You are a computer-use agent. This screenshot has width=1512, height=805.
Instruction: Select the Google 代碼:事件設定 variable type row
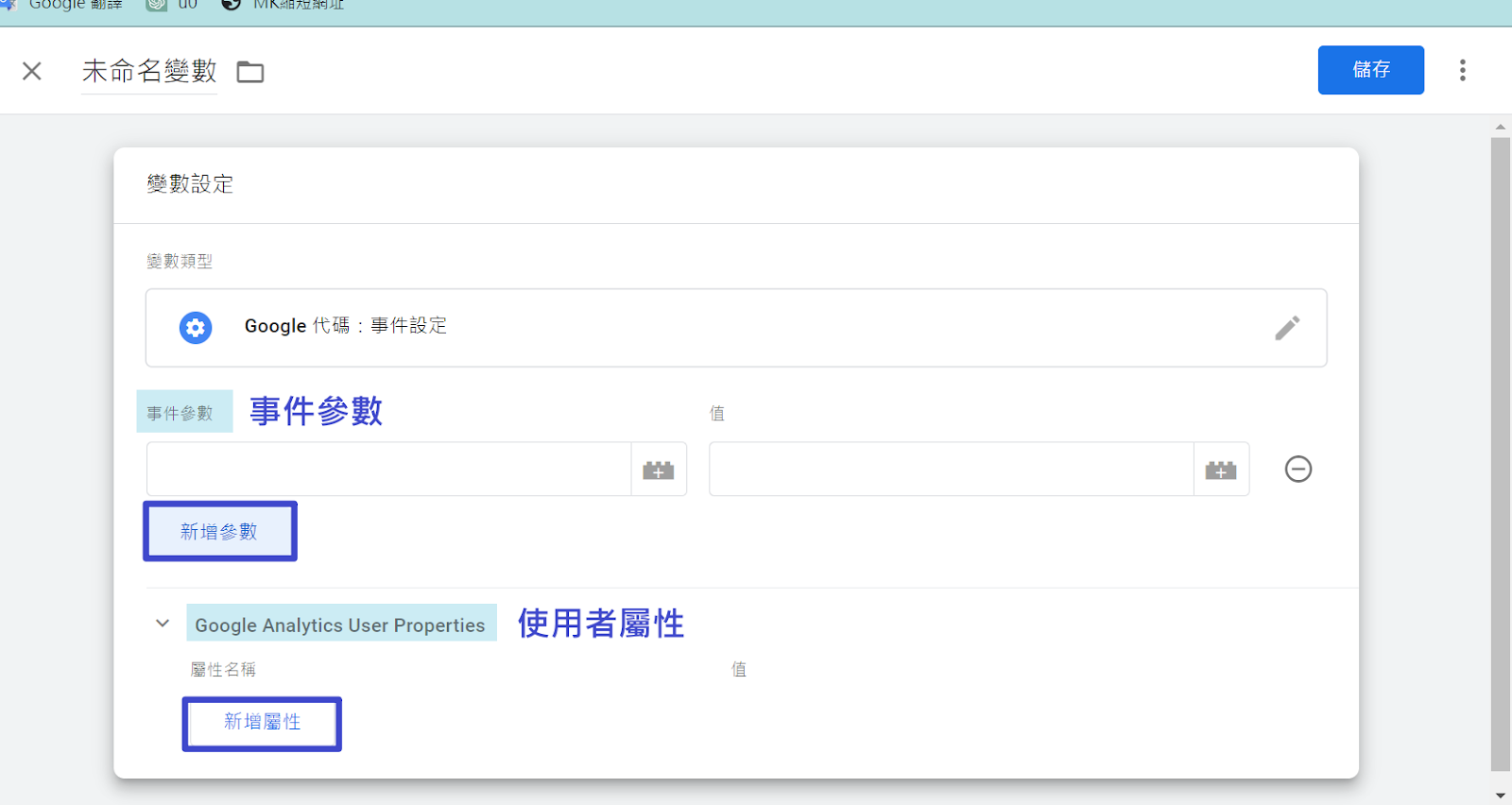tap(736, 328)
